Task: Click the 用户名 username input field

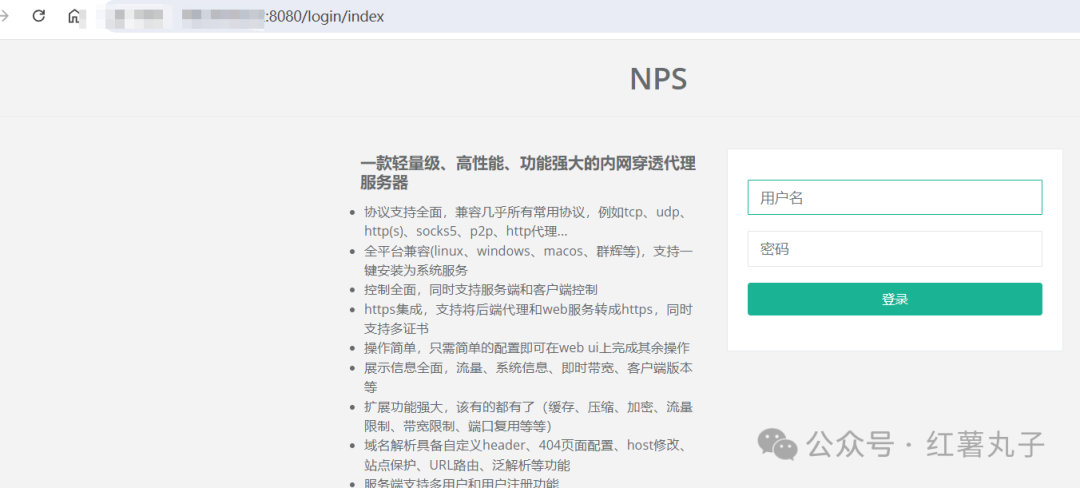Action: click(x=895, y=198)
